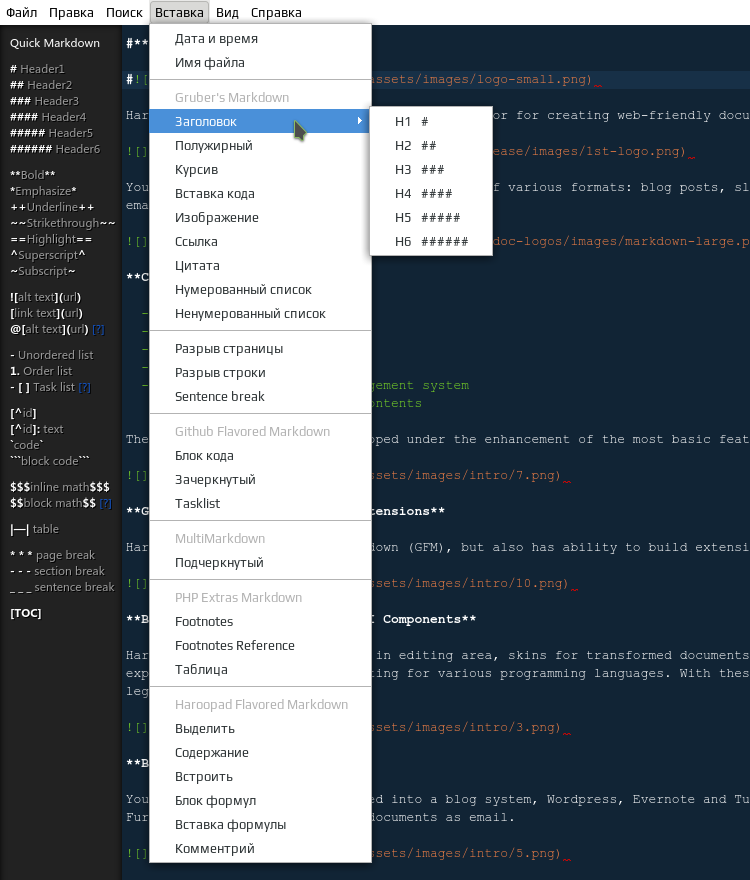Image resolution: width=750 pixels, height=880 pixels.
Task: Open the Вид menu in menu bar
Action: click(x=227, y=12)
